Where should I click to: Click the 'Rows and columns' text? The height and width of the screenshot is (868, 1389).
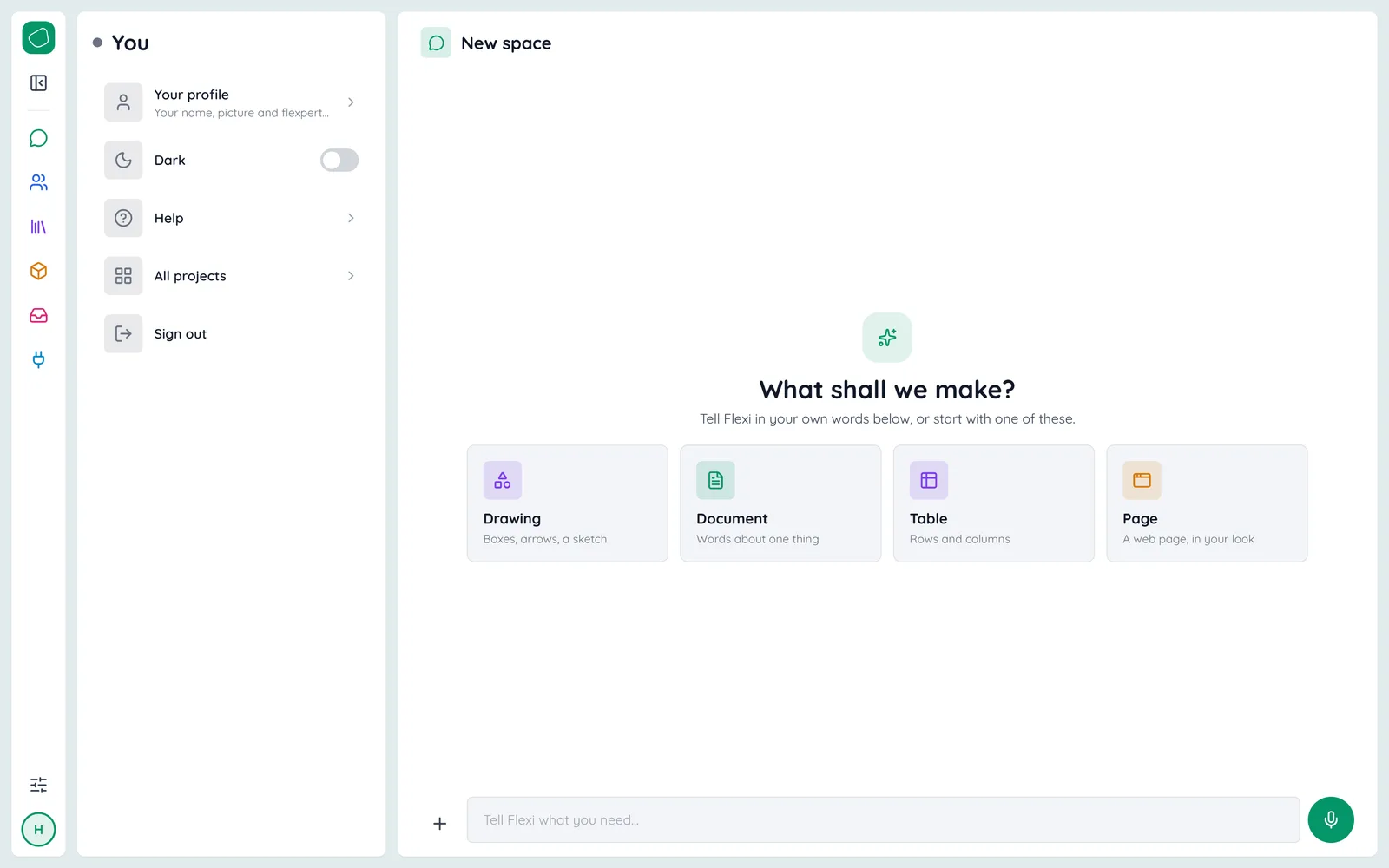tap(960, 539)
